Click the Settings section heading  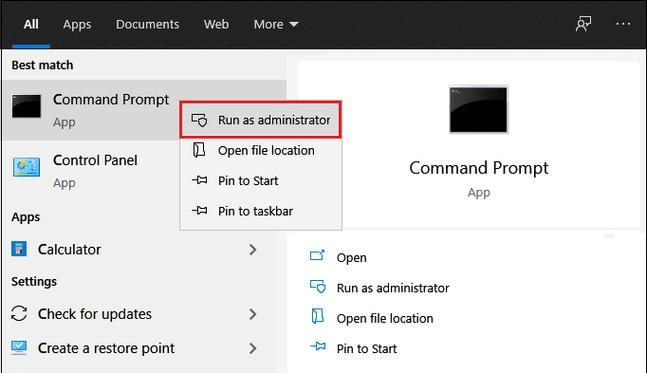click(x=34, y=282)
